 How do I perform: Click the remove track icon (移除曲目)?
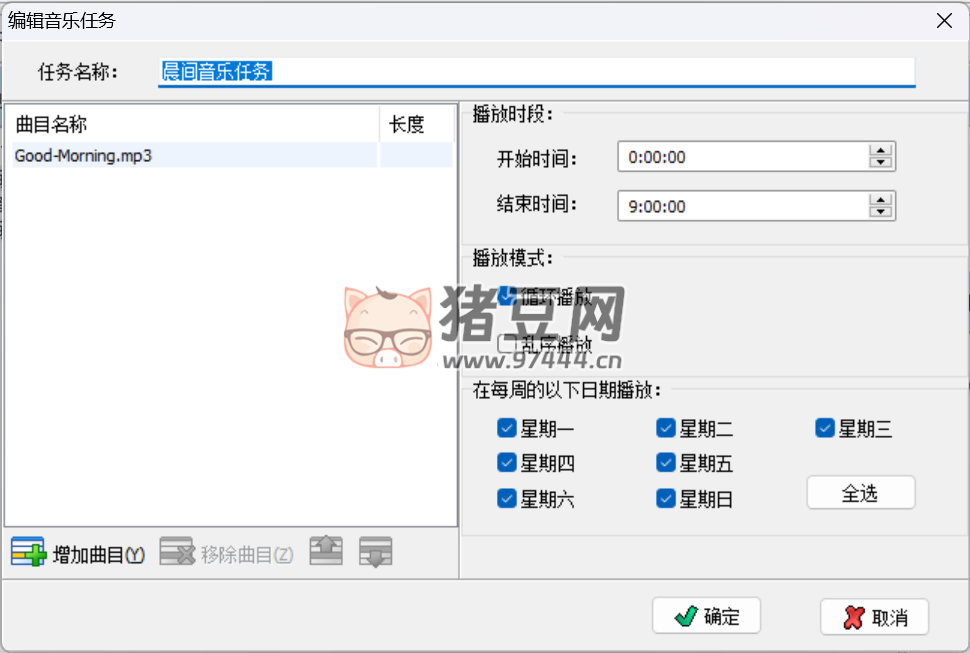coord(176,553)
